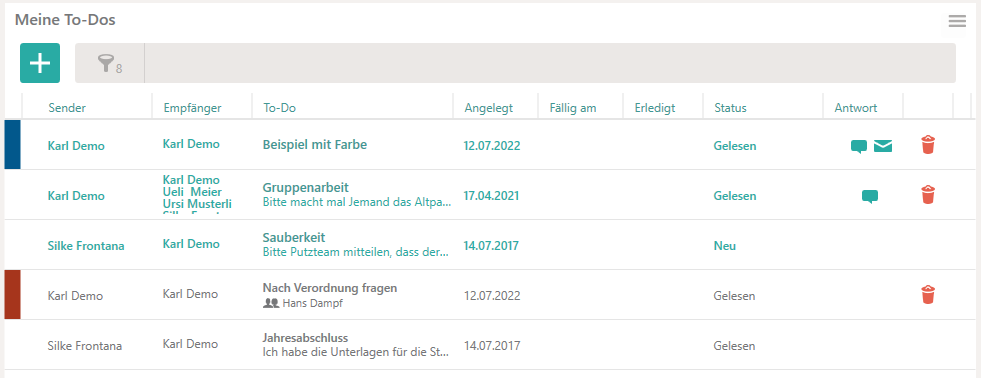Delete the Nach Verordnung fragen to-do
Image resolution: width=981 pixels, height=378 pixels.
pyautogui.click(x=928, y=294)
